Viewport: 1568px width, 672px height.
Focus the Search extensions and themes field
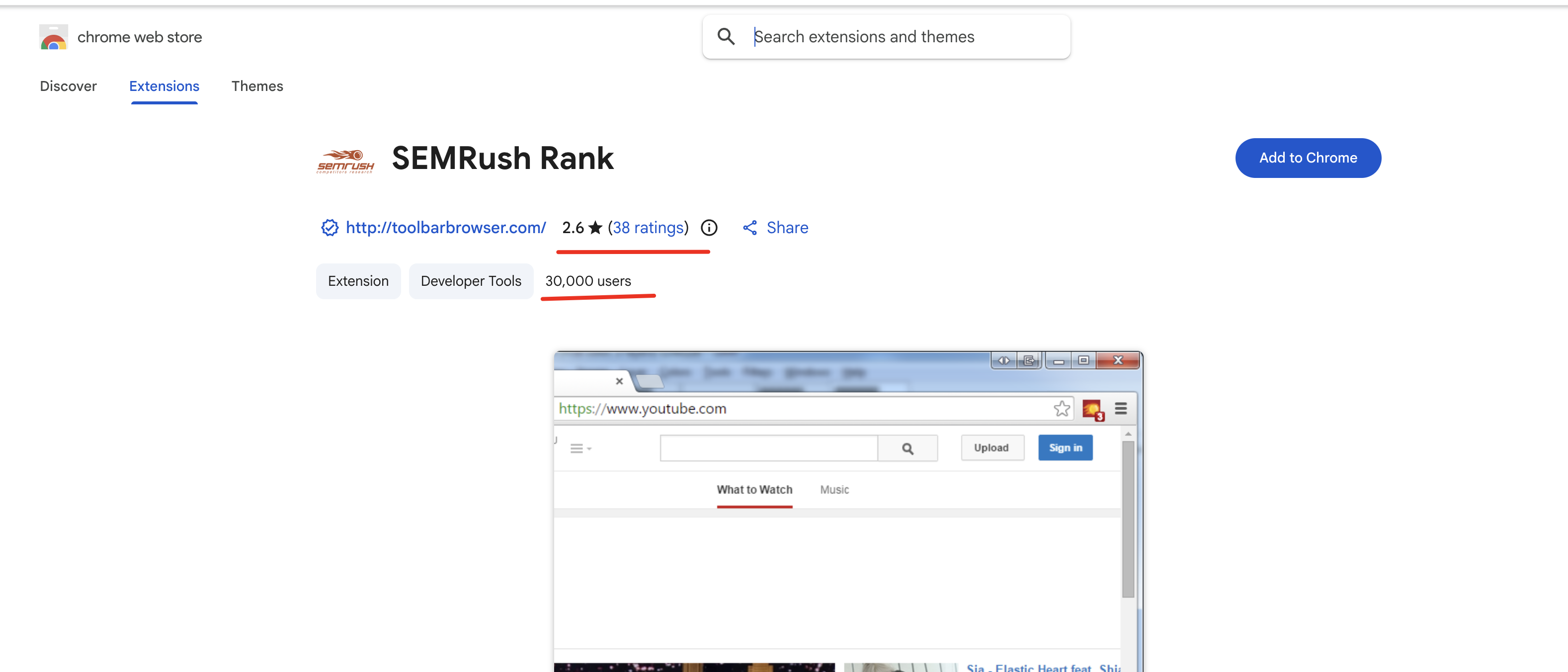886,36
